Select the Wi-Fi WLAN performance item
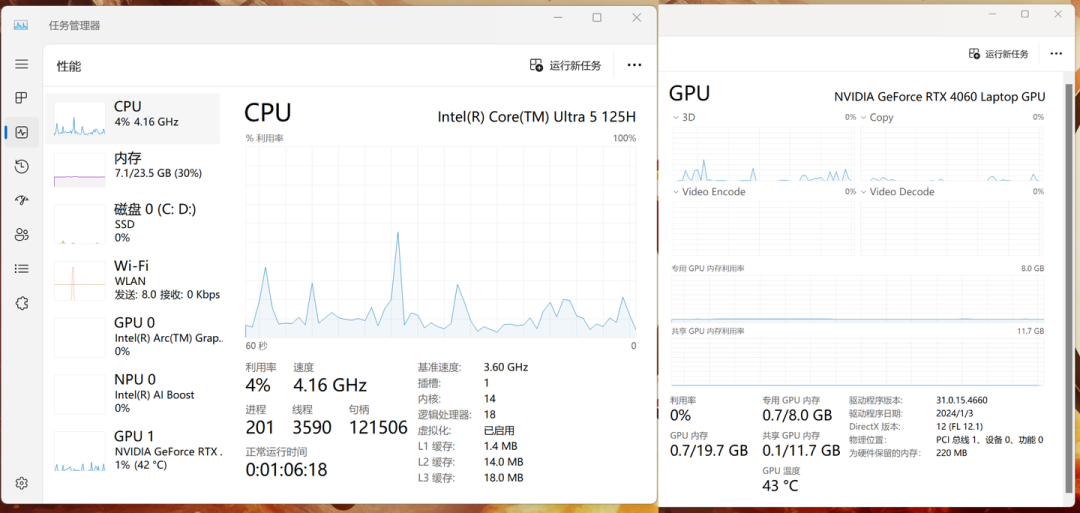 (x=133, y=280)
